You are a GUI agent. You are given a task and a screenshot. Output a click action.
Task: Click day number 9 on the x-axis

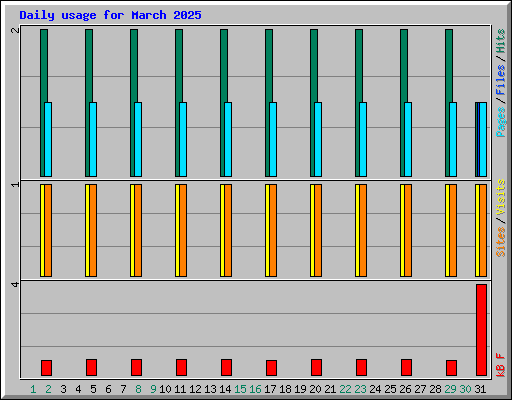pos(153,389)
